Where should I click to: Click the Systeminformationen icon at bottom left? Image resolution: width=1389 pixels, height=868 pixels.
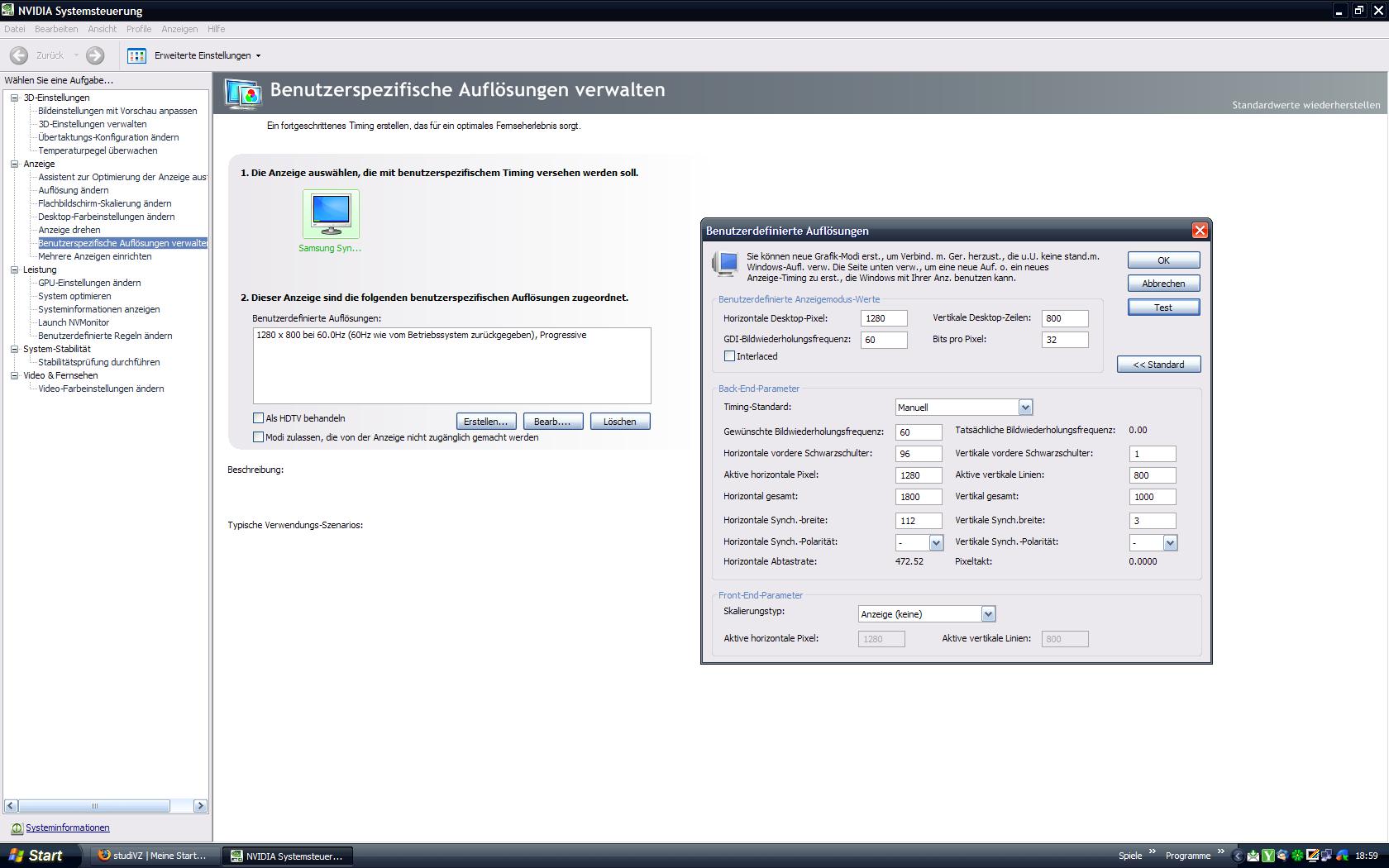pyautogui.click(x=17, y=828)
